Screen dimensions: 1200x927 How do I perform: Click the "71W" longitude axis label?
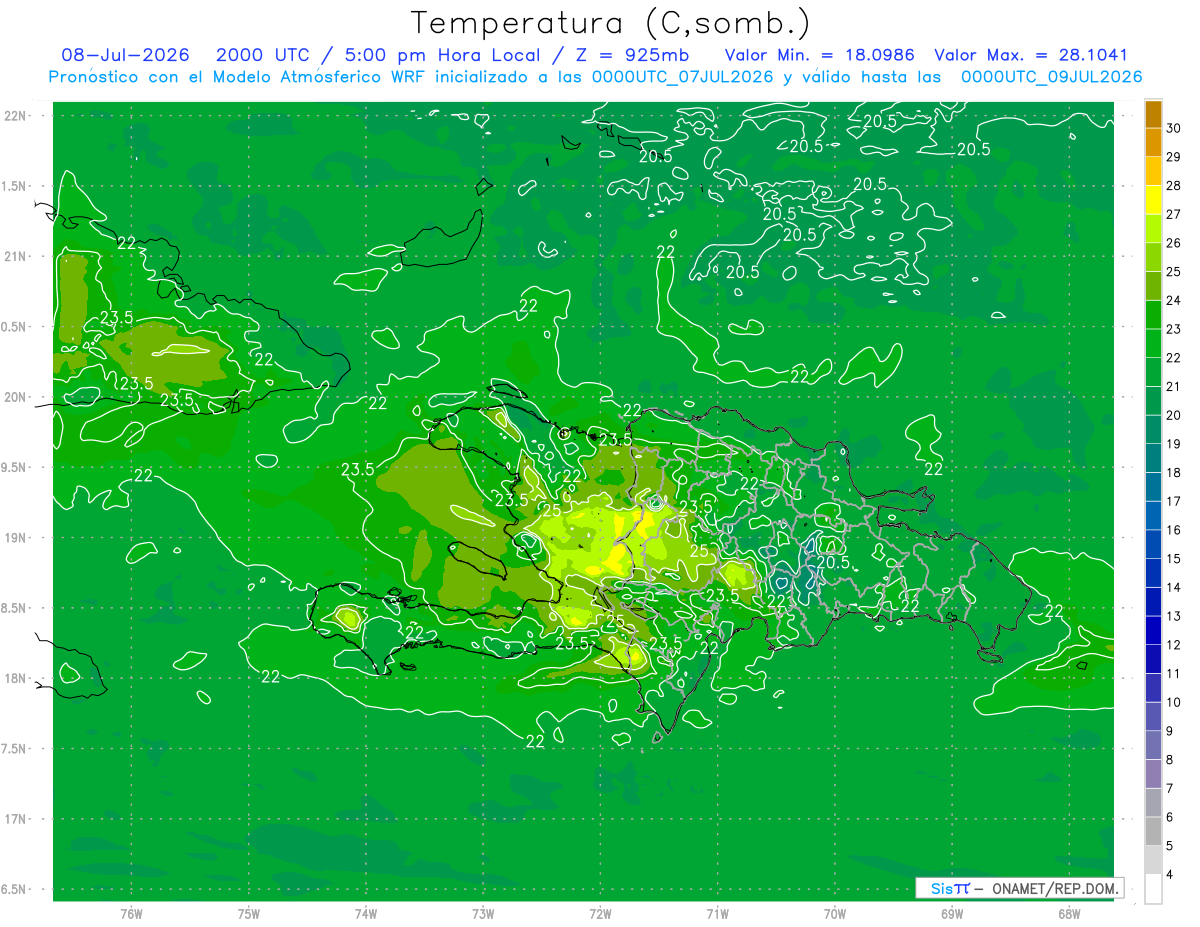tap(717, 914)
